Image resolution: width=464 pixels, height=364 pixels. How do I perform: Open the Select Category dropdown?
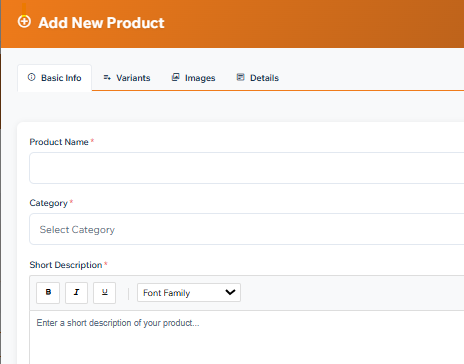tap(247, 229)
